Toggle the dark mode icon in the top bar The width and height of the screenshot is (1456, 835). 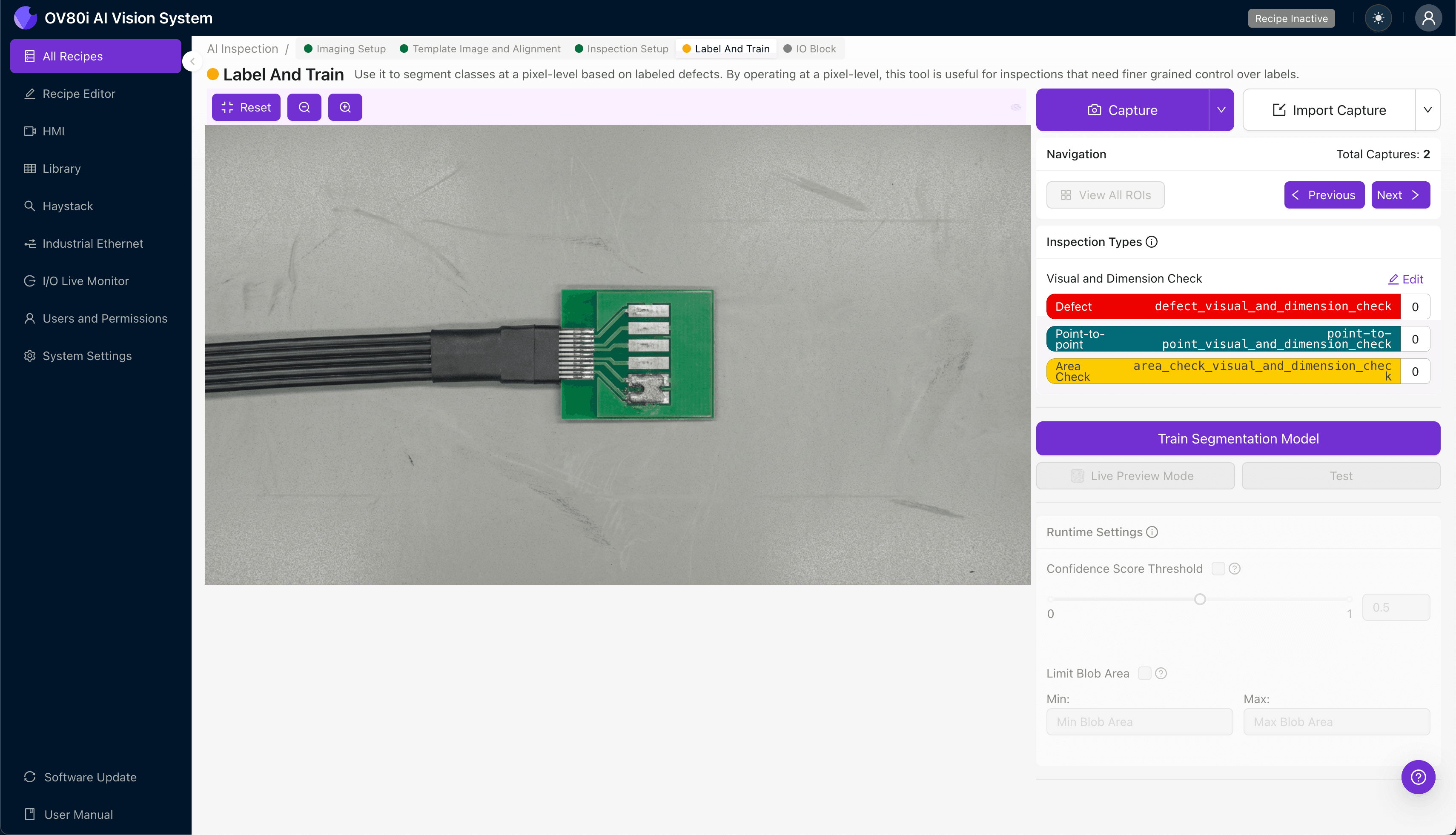pyautogui.click(x=1378, y=18)
